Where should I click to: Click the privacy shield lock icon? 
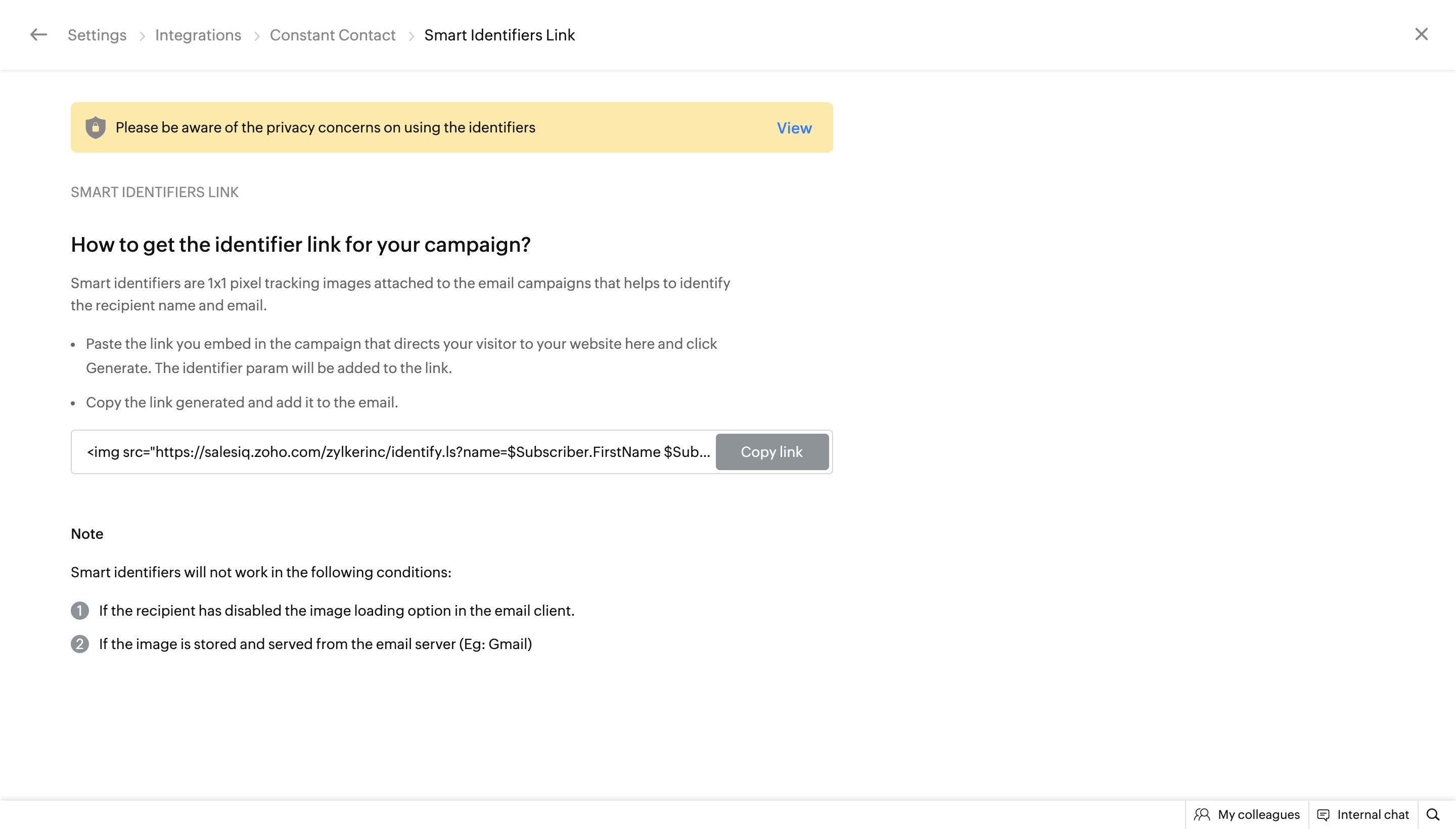click(95, 127)
